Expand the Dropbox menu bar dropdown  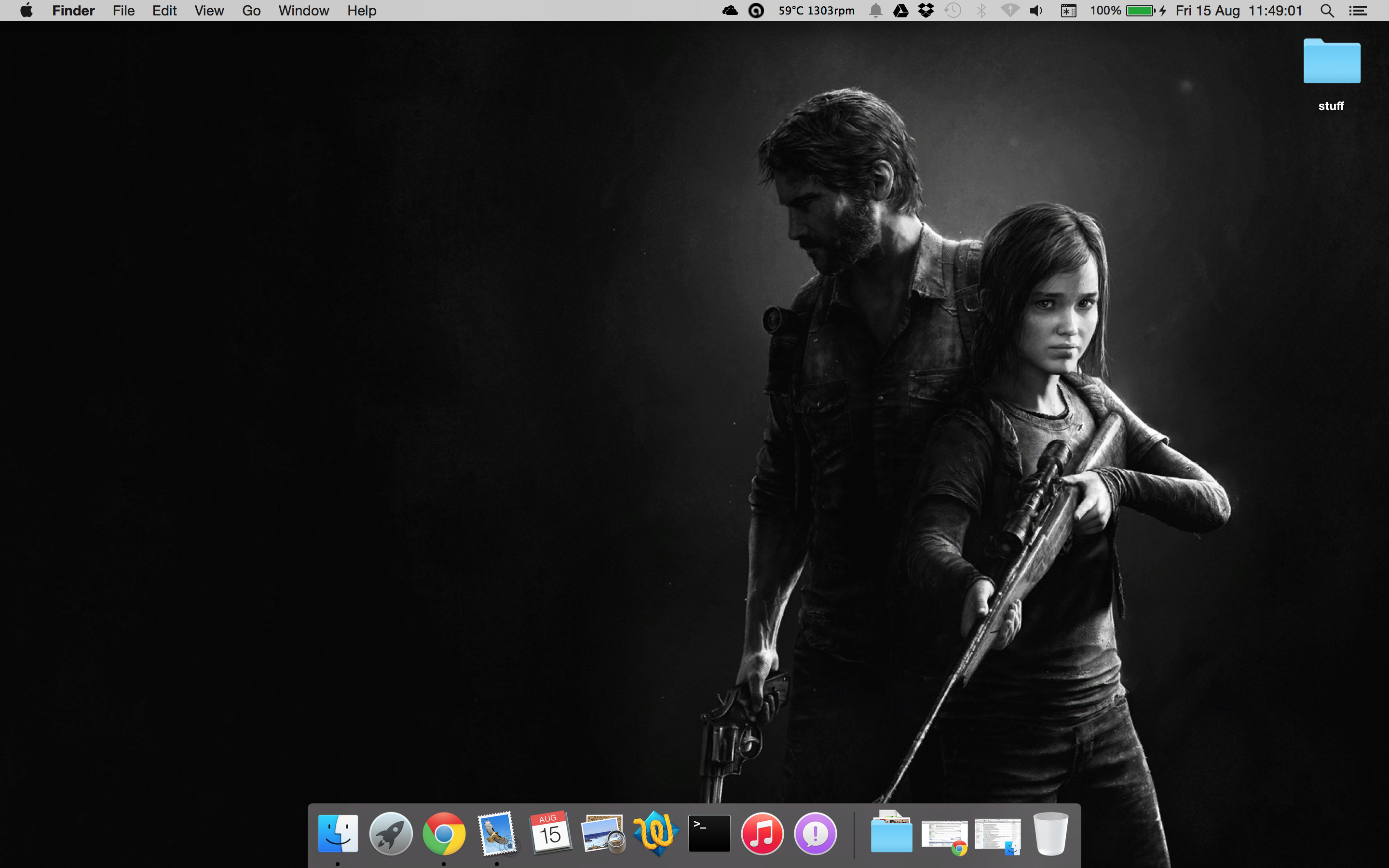pos(926,10)
